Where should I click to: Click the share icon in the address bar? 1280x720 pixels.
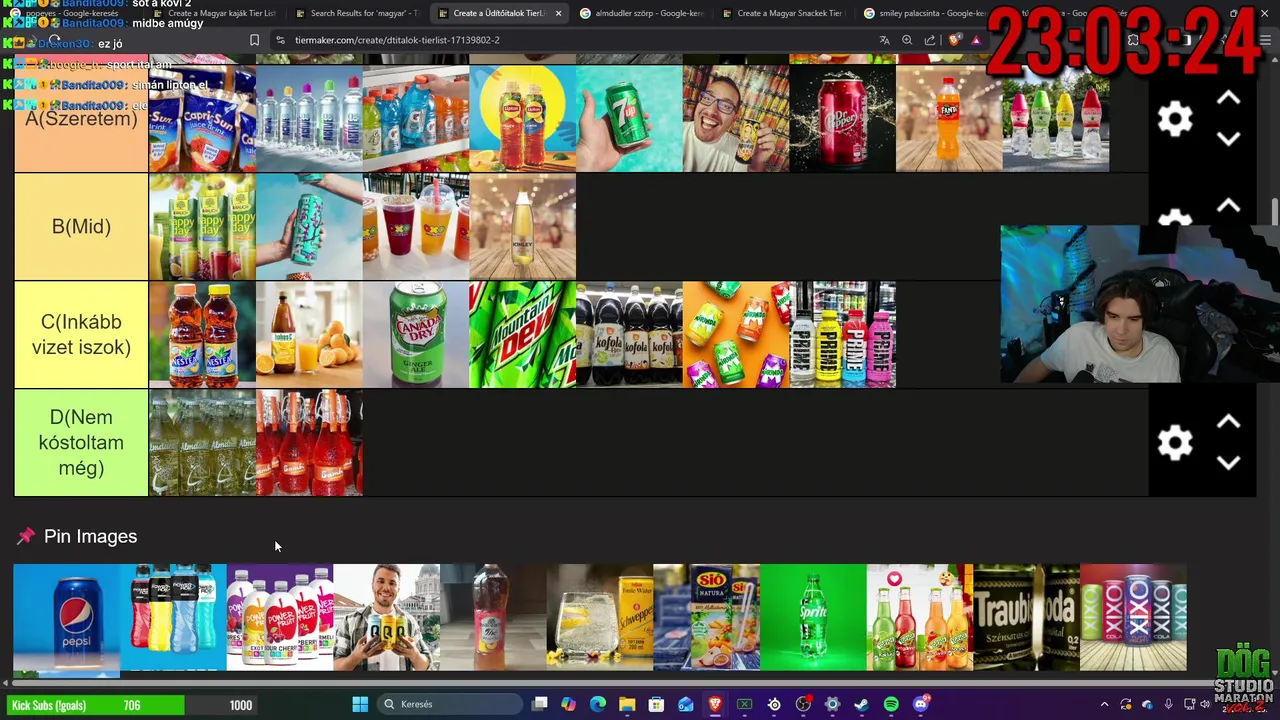pos(930,40)
